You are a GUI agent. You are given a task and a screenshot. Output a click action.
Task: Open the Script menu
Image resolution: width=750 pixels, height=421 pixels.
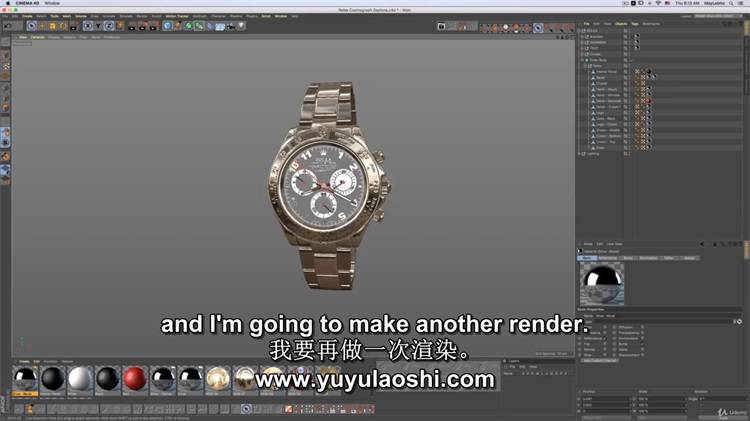click(x=266, y=16)
